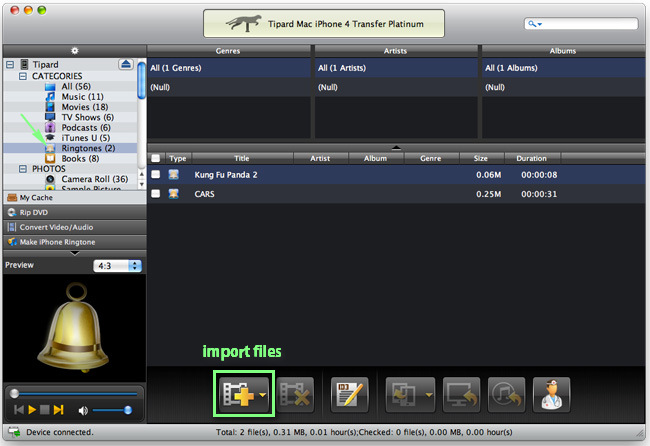Check the CARS ringtone checkbox

click(156, 194)
